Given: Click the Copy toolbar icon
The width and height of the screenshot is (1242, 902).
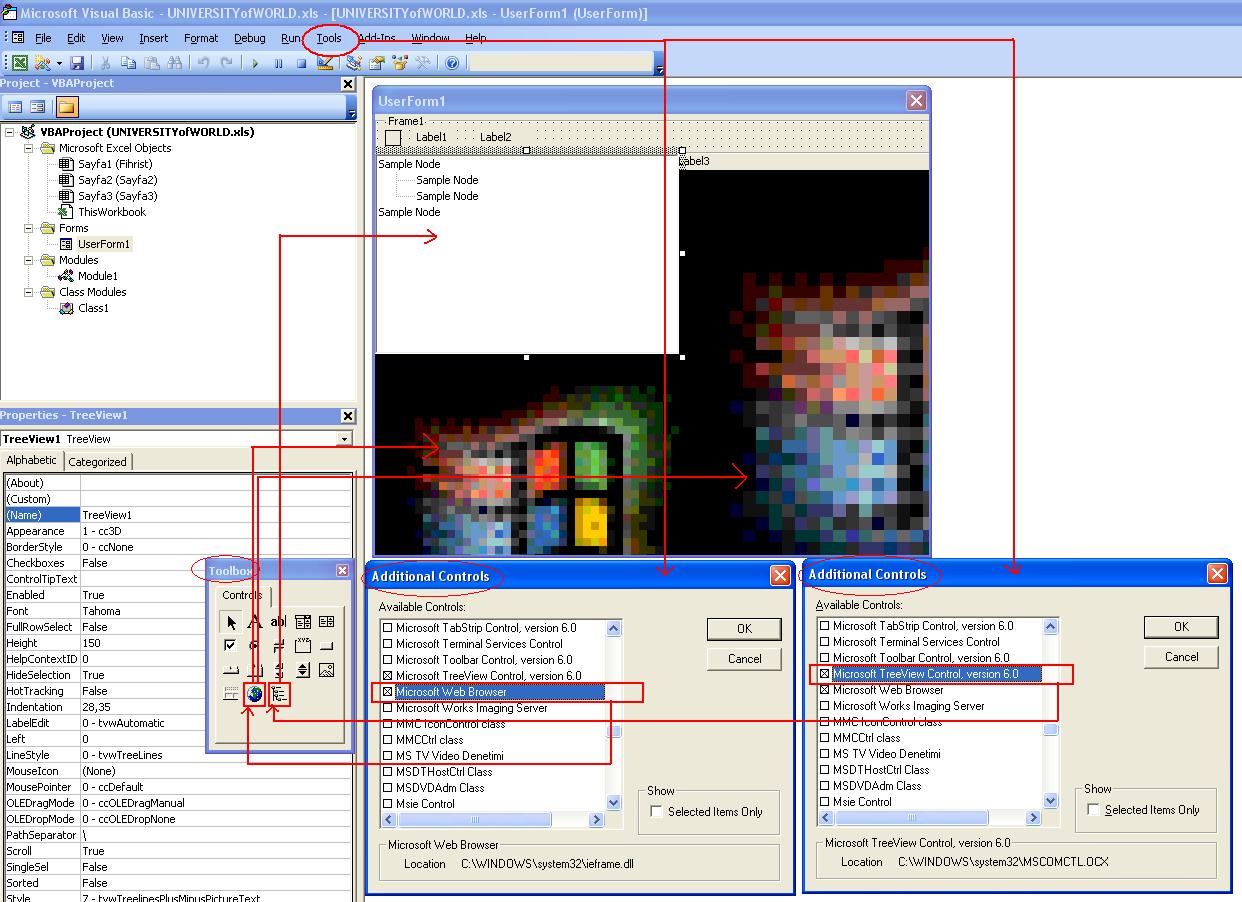Looking at the screenshot, I should point(128,63).
